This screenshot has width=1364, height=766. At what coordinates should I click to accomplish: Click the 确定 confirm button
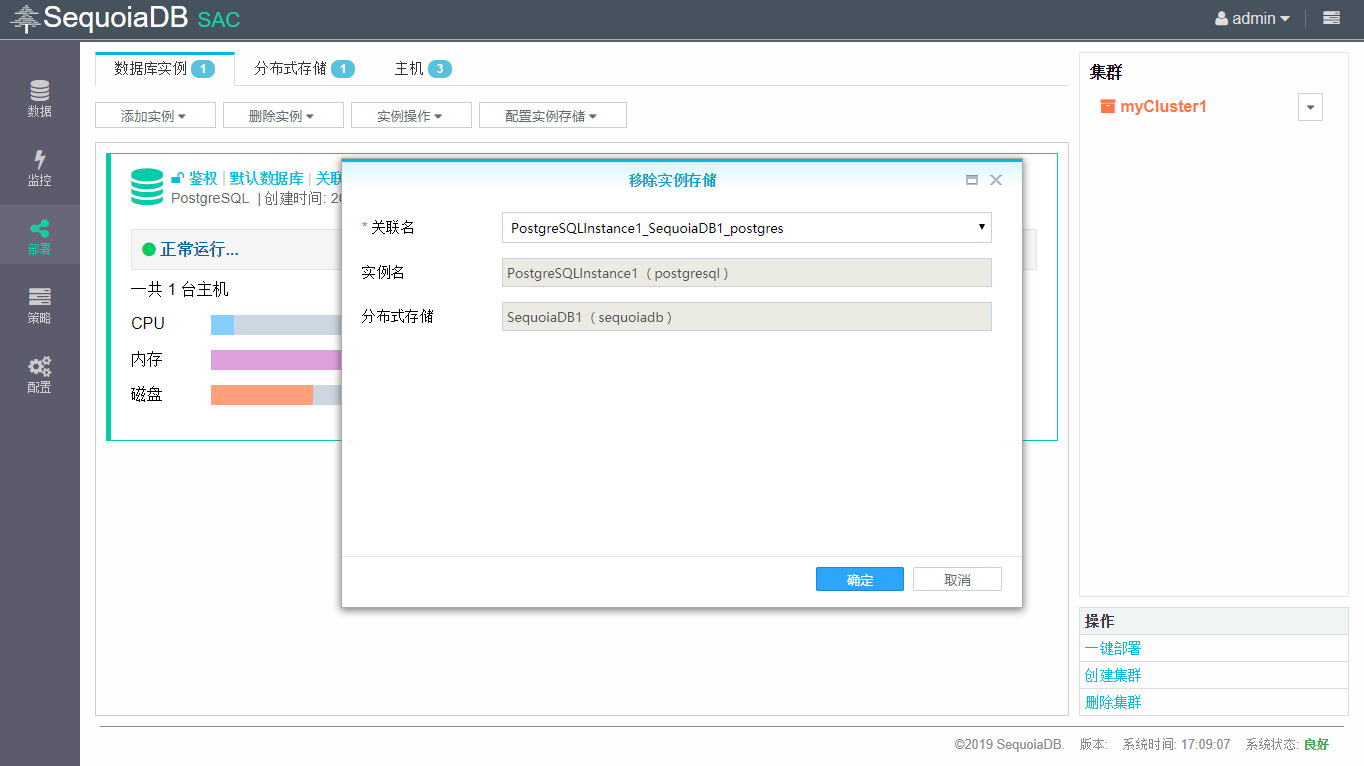pos(859,580)
